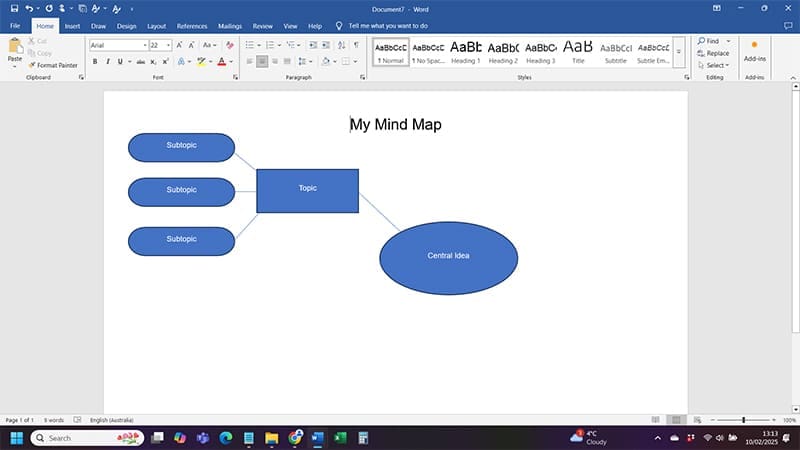Click the Sort paragraph icon

pyautogui.click(x=340, y=45)
